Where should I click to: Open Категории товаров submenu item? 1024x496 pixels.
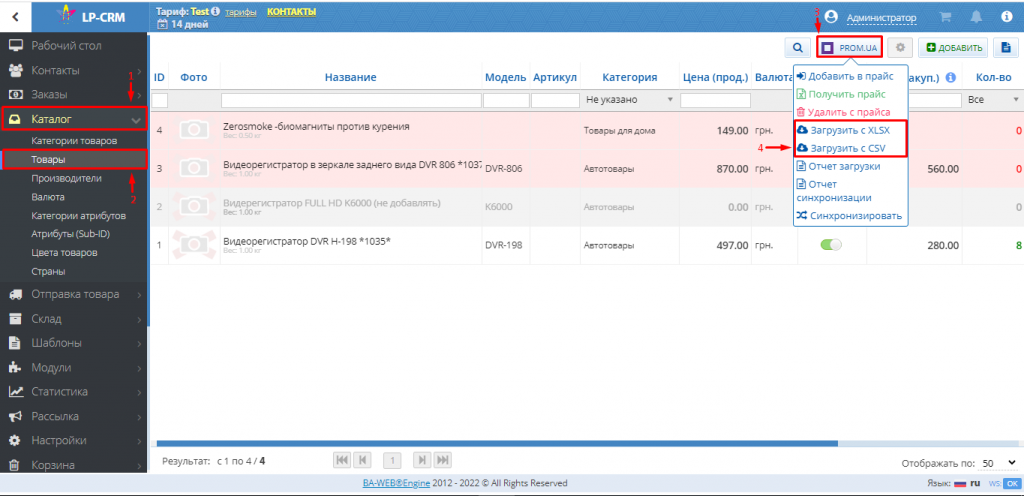pyautogui.click(x=74, y=141)
